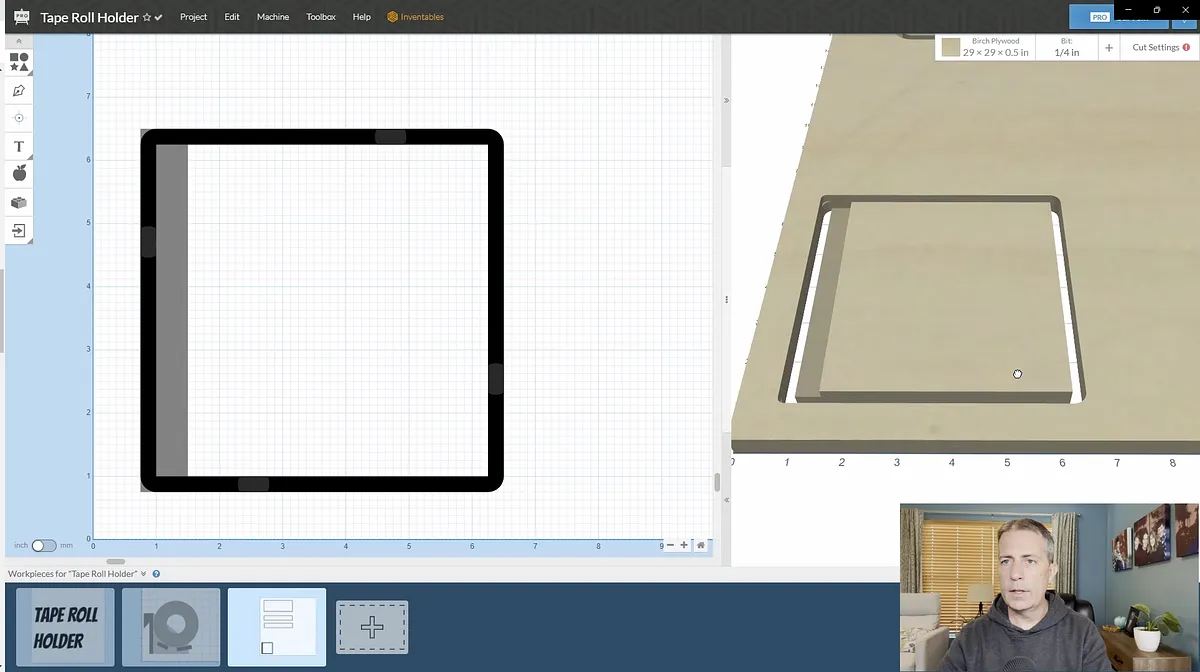Open the Machine menu
1200x672 pixels.
coord(273,17)
